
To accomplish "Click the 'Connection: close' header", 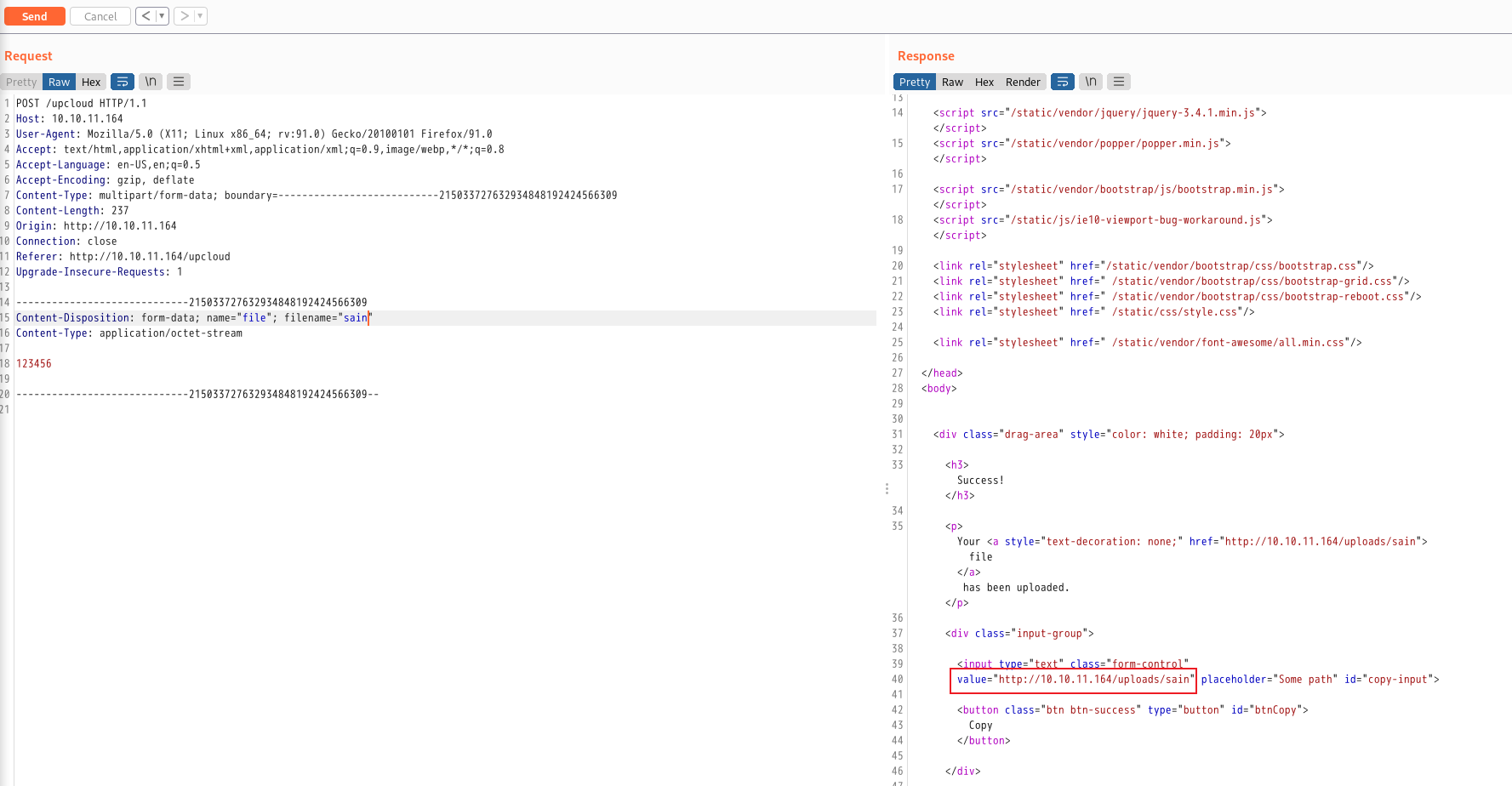I will pos(66,242).
